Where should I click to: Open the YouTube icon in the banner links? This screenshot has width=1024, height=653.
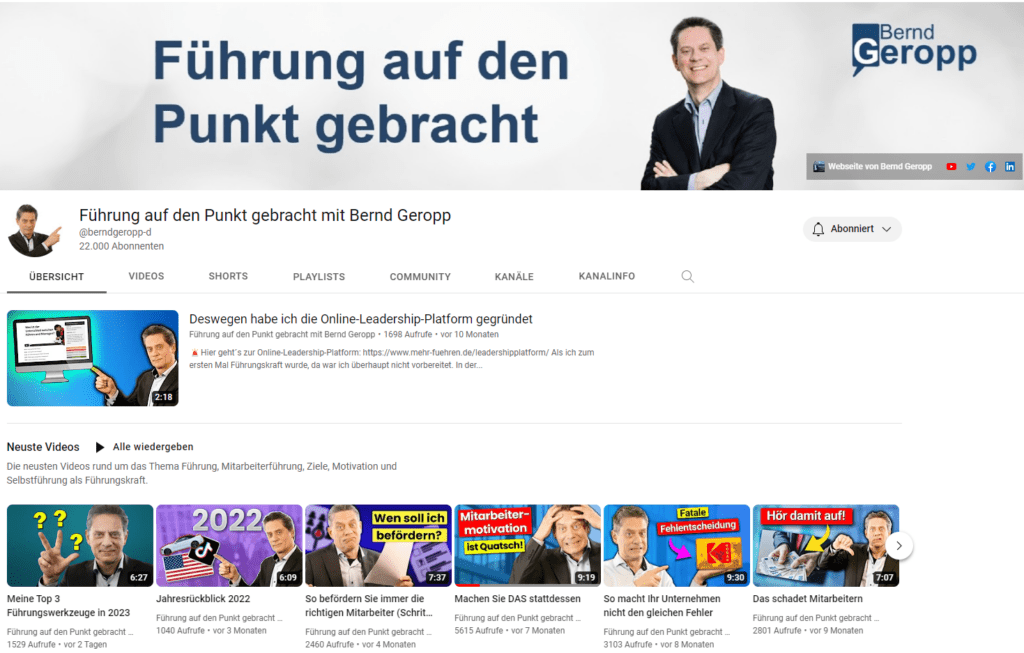point(951,167)
